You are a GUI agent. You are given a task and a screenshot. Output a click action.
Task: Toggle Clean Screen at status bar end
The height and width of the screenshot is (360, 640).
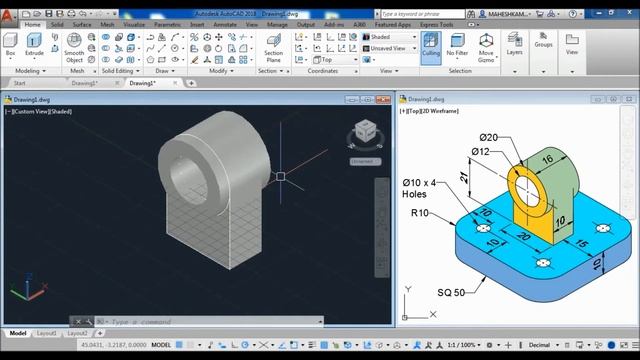pos(624,345)
